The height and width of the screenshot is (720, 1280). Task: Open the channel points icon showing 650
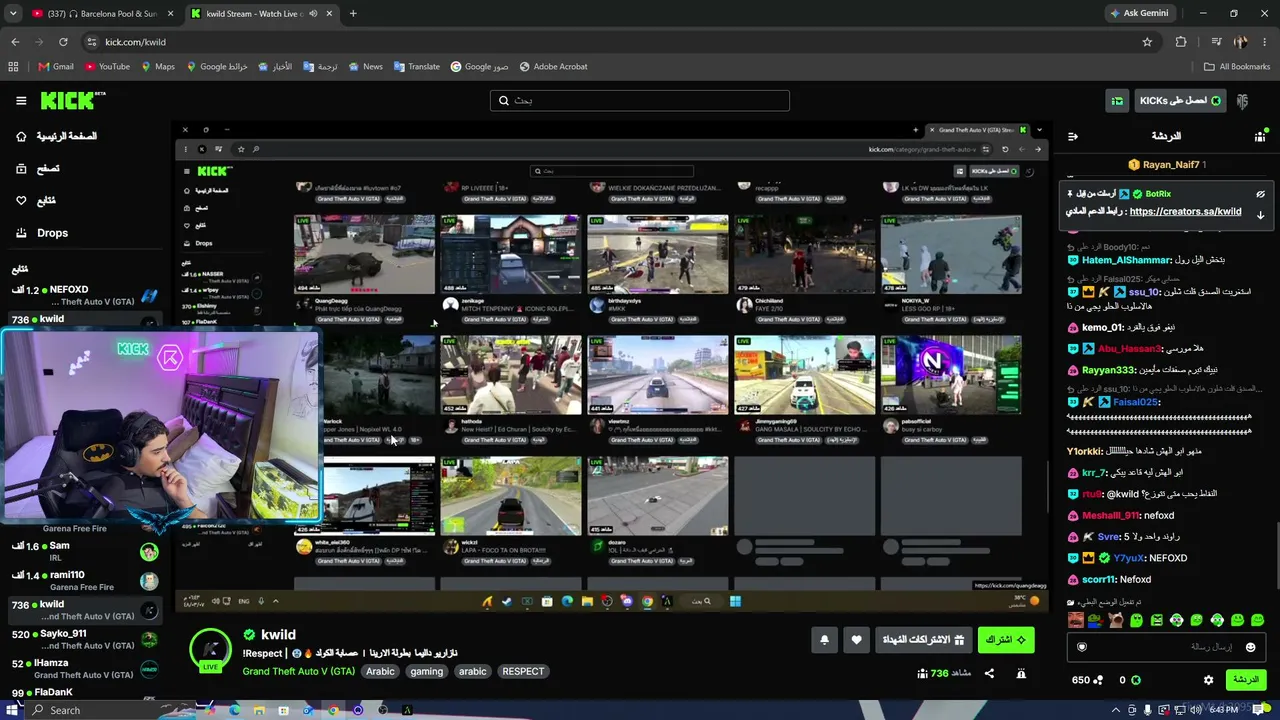(1097, 680)
